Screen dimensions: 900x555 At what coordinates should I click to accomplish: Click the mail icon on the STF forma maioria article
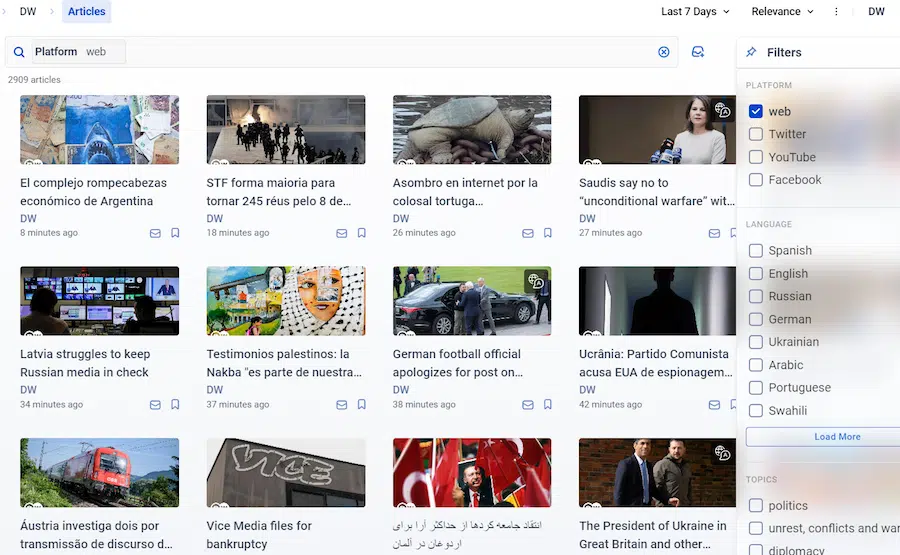[342, 233]
